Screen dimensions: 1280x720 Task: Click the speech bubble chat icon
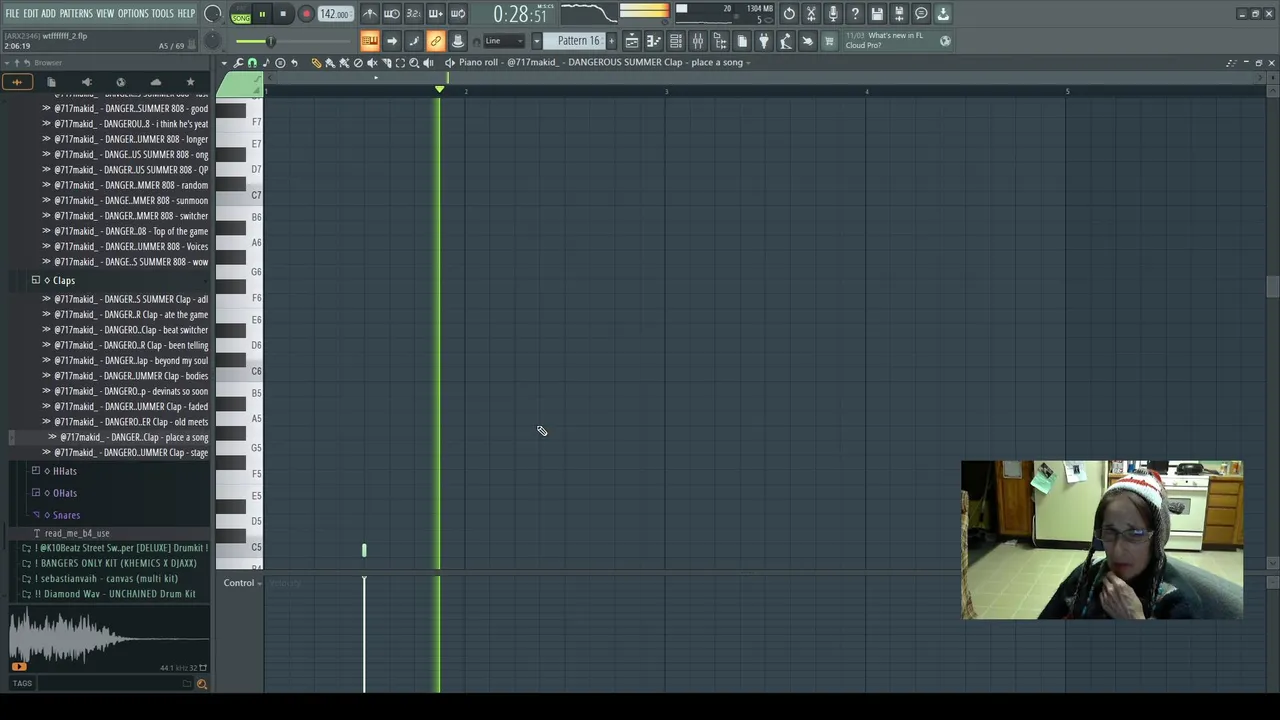[921, 14]
